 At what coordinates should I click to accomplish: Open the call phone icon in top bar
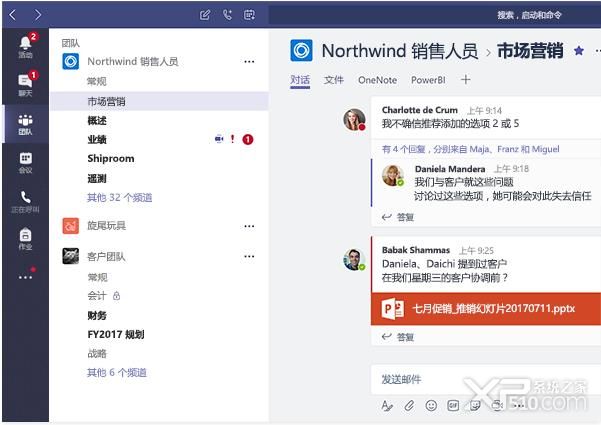(227, 15)
